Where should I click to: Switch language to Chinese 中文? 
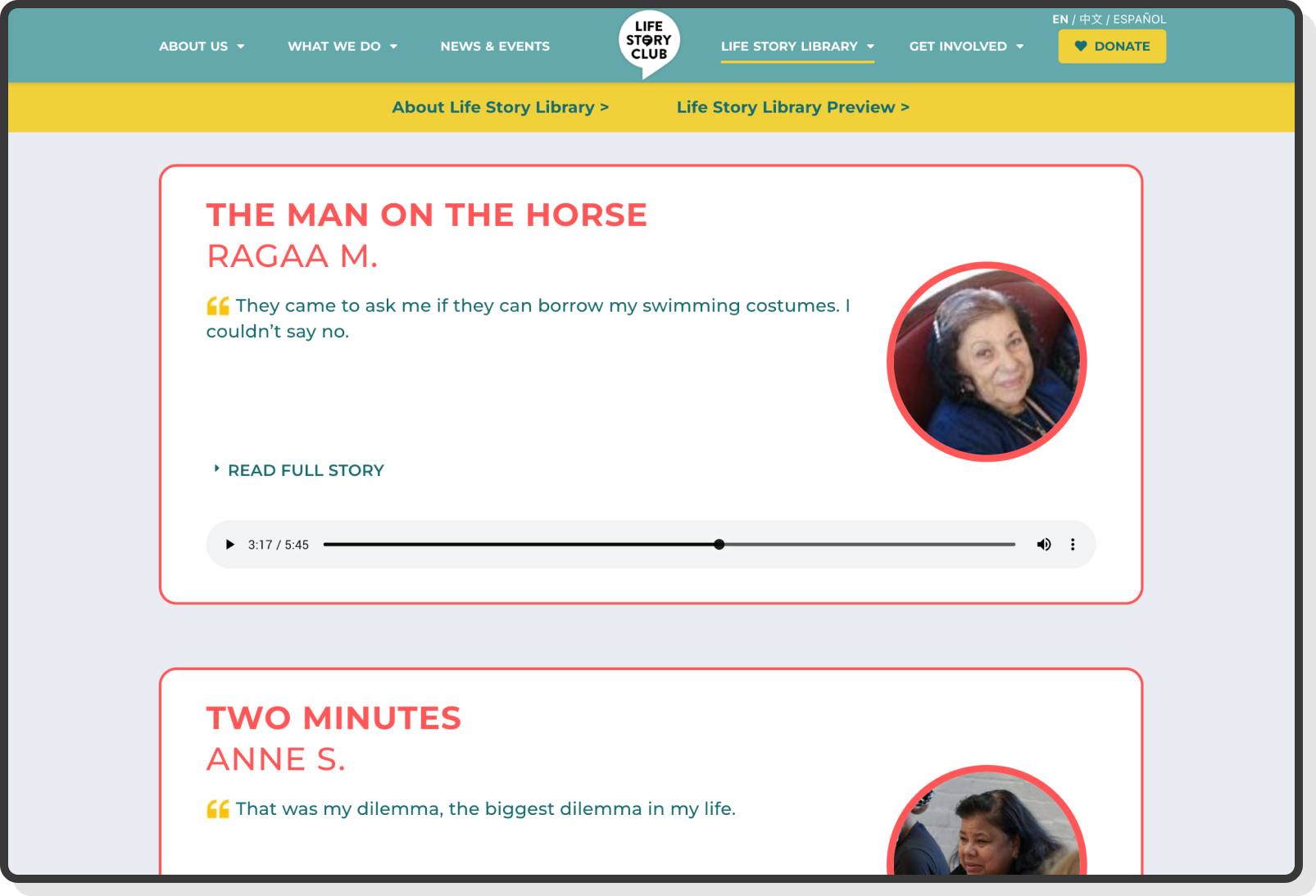1090,19
